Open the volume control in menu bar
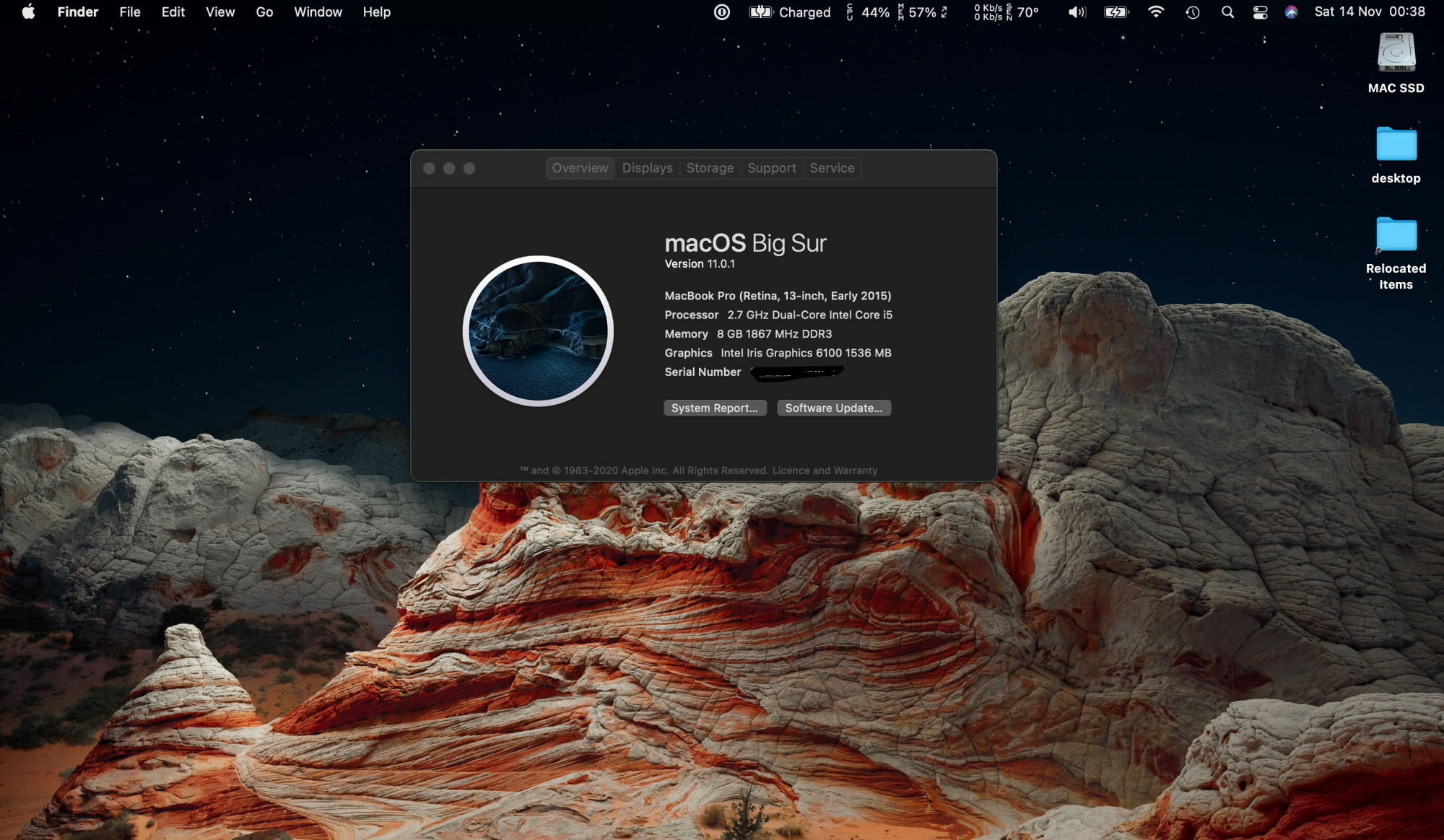 pyautogui.click(x=1077, y=12)
